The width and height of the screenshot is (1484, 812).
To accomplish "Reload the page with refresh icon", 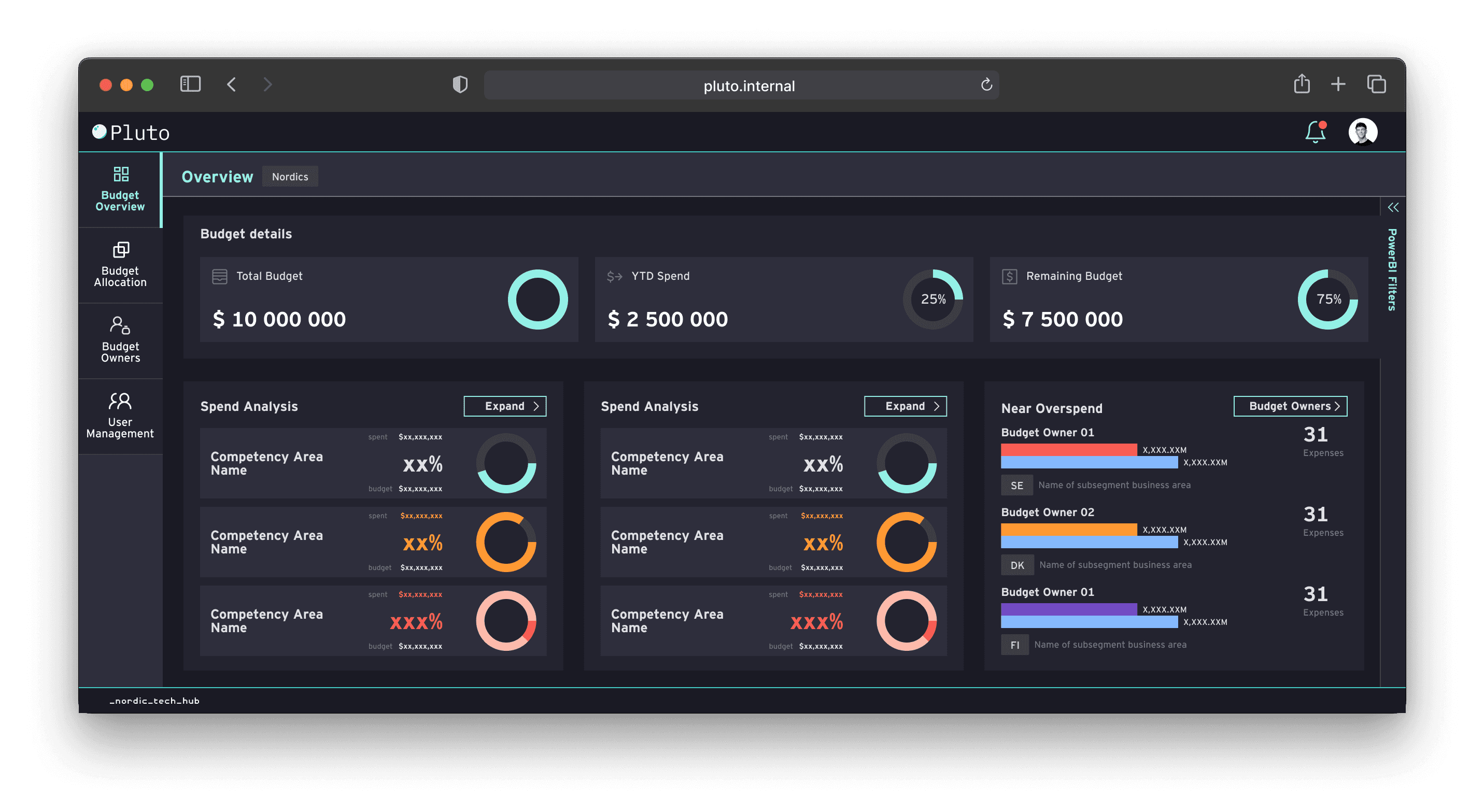I will (x=986, y=85).
